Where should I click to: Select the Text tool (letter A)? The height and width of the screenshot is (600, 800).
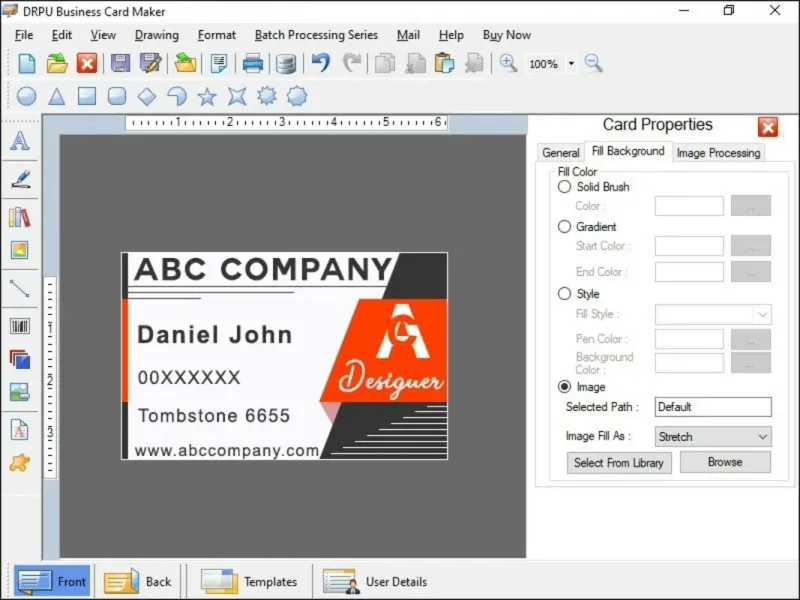(x=20, y=140)
